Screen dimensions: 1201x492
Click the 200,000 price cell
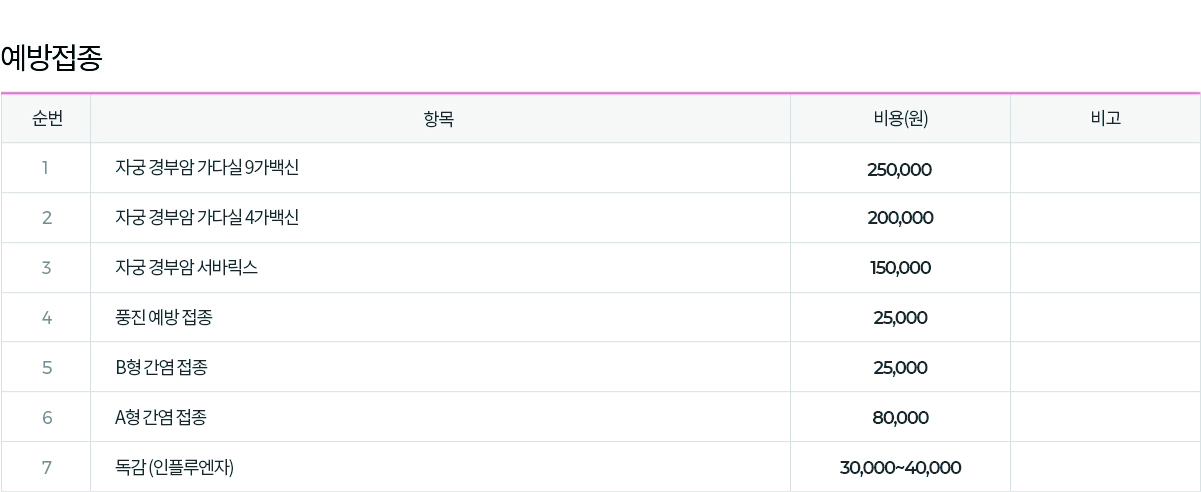[x=900, y=218]
